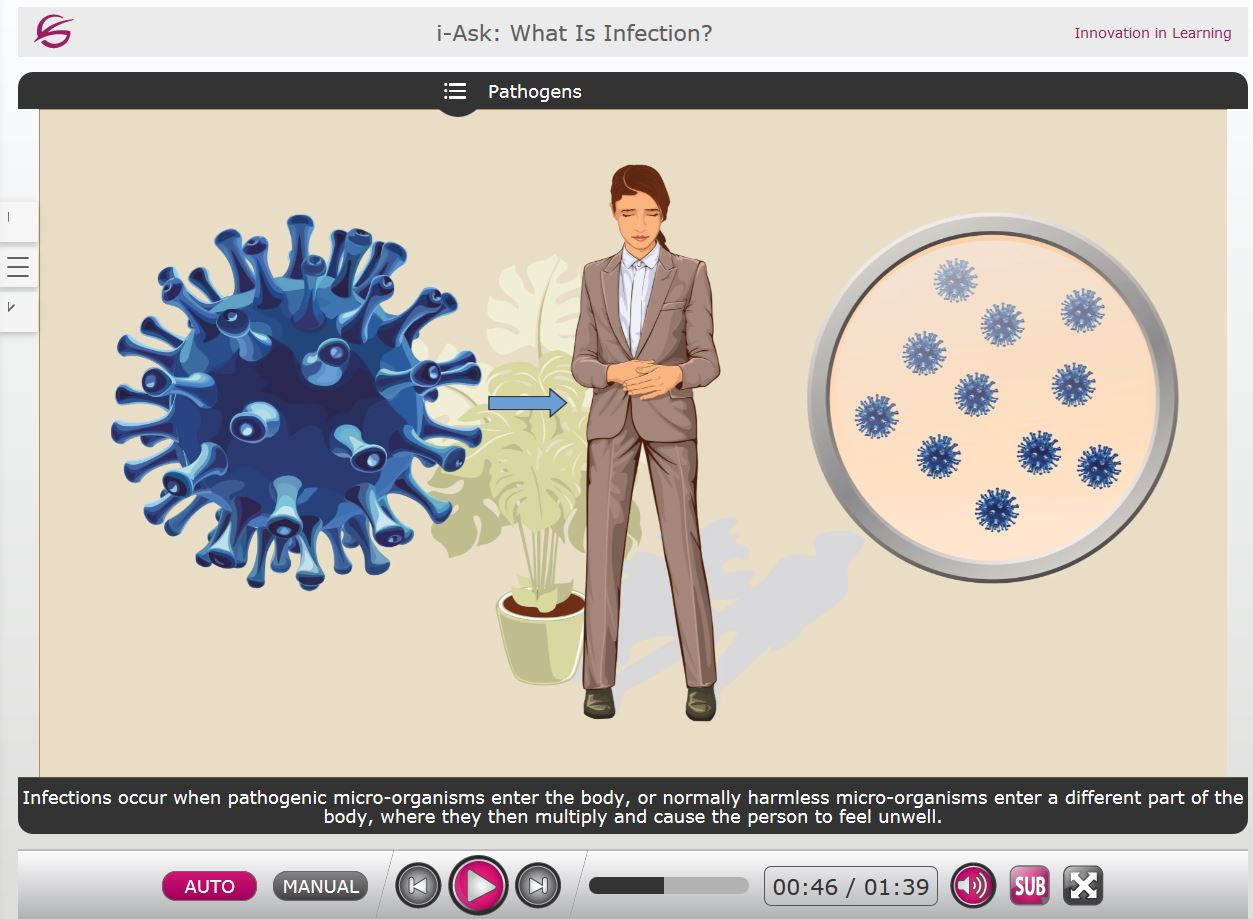Image resolution: width=1253 pixels, height=919 pixels.
Task: Open the list menu icon beside Pathogens
Action: pyautogui.click(x=455, y=91)
